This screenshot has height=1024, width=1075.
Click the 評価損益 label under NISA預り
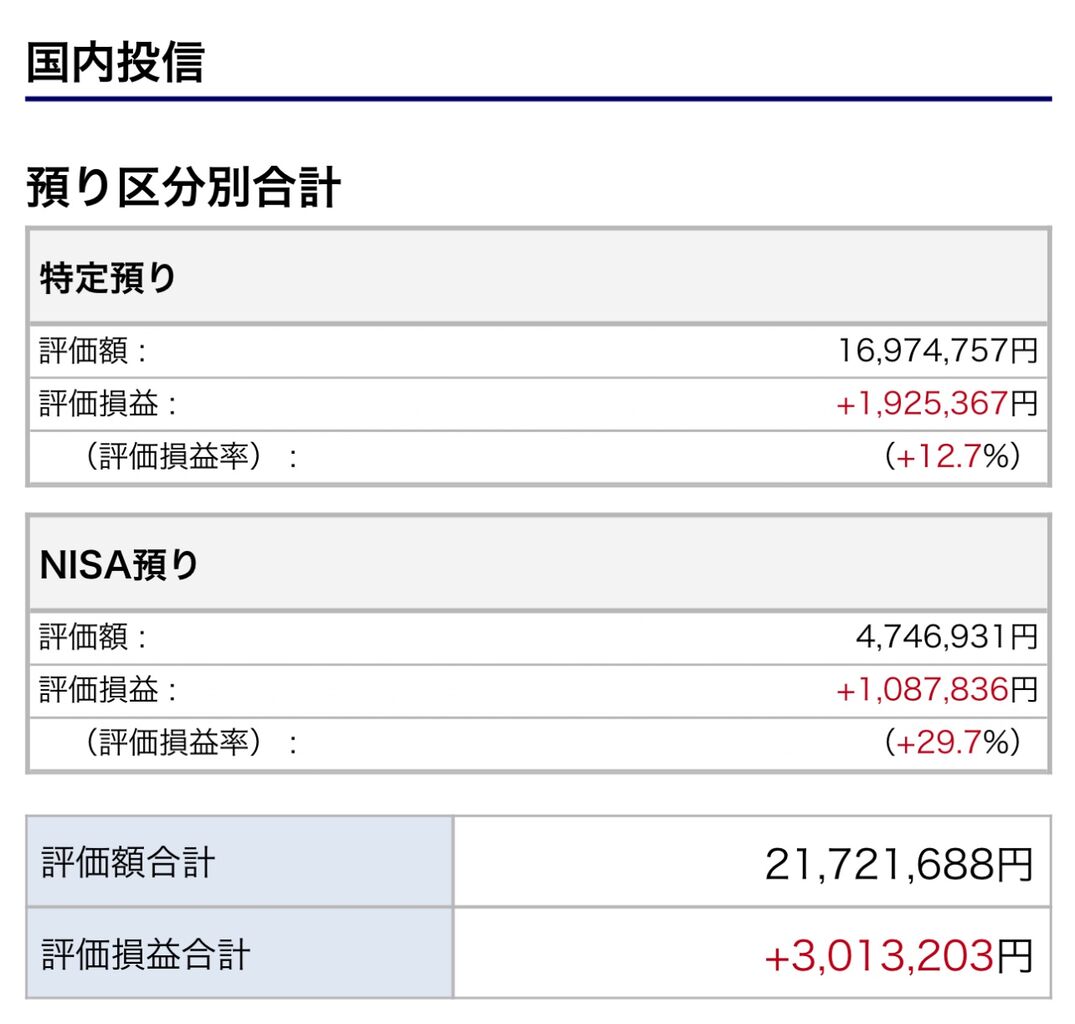click(108, 689)
